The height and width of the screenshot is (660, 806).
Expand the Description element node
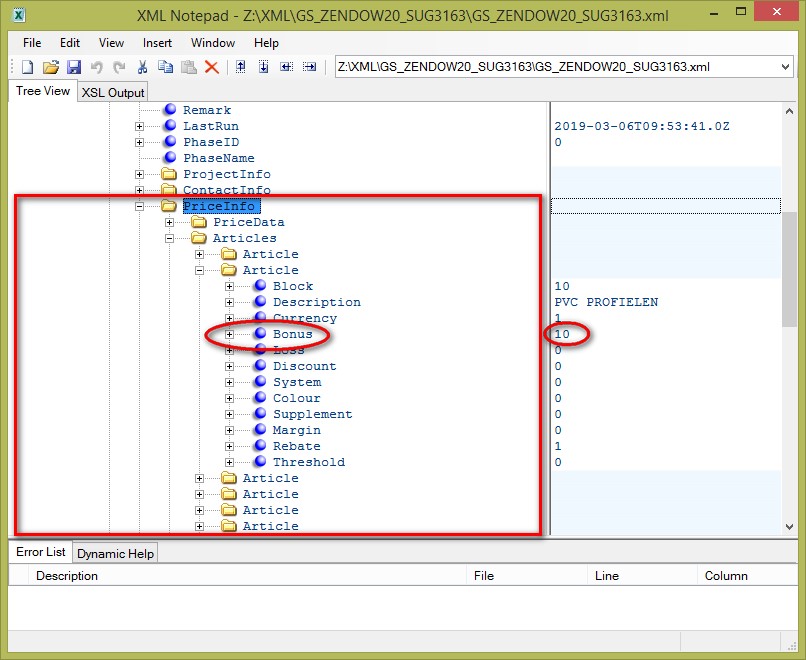[x=229, y=302]
